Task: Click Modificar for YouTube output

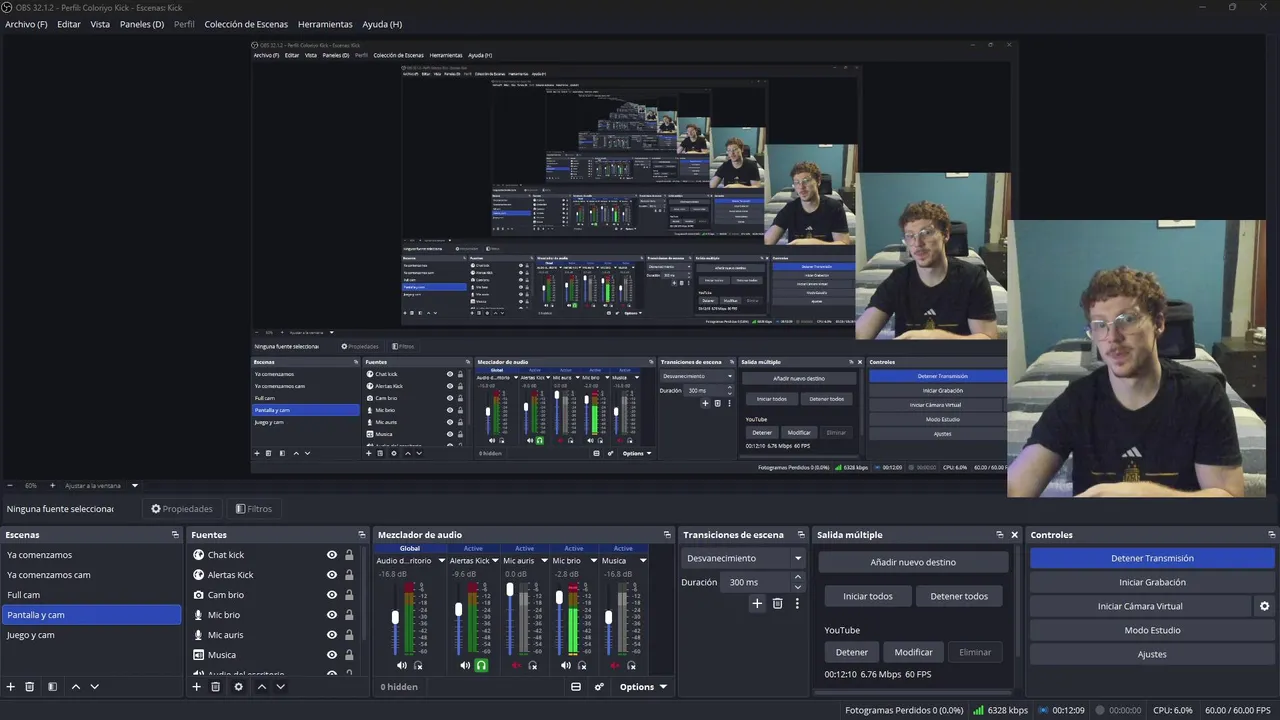Action: coord(913,652)
